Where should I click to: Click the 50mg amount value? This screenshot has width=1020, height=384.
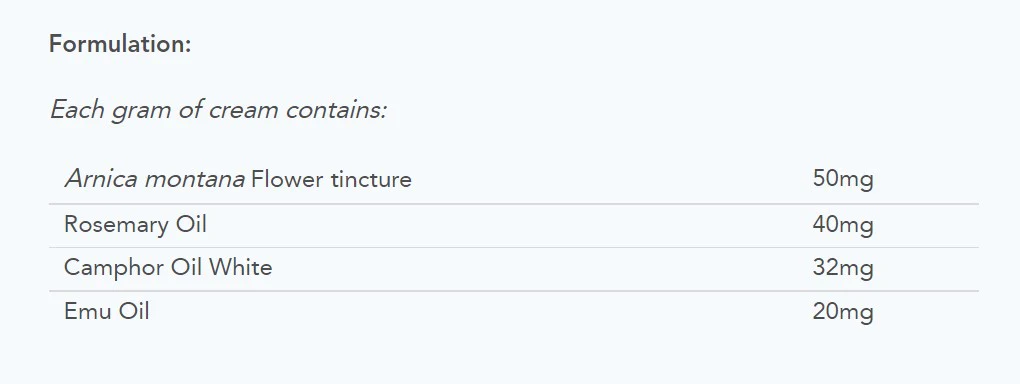842,179
